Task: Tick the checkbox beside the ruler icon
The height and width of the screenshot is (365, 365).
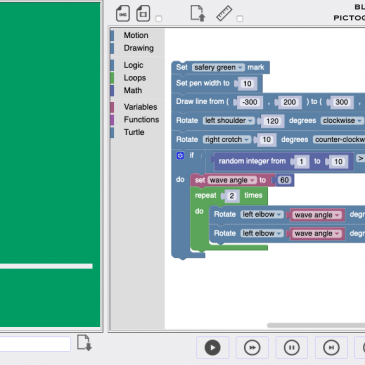Action: coord(240,19)
